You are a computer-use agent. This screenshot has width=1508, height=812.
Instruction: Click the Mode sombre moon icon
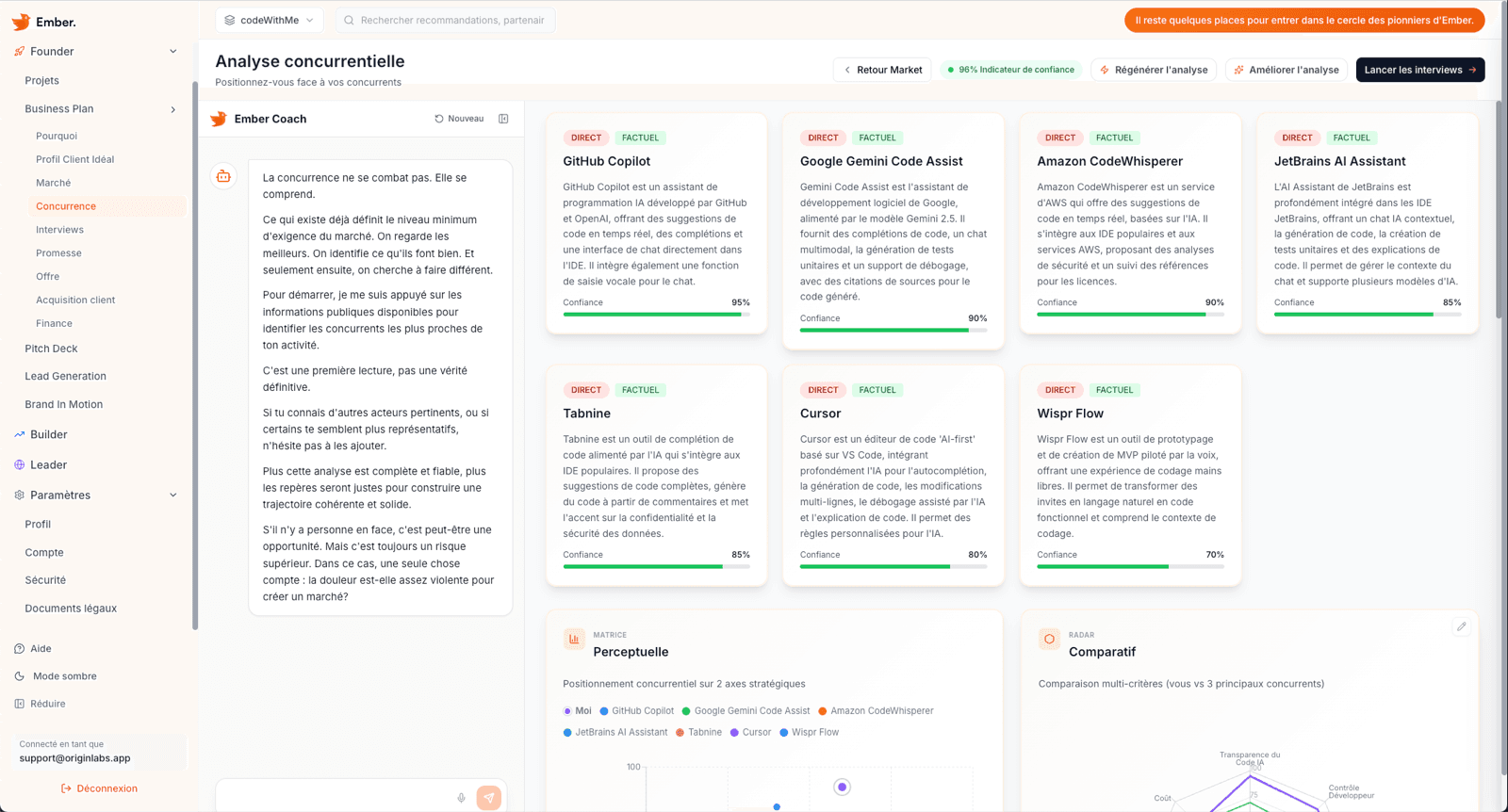pos(19,676)
